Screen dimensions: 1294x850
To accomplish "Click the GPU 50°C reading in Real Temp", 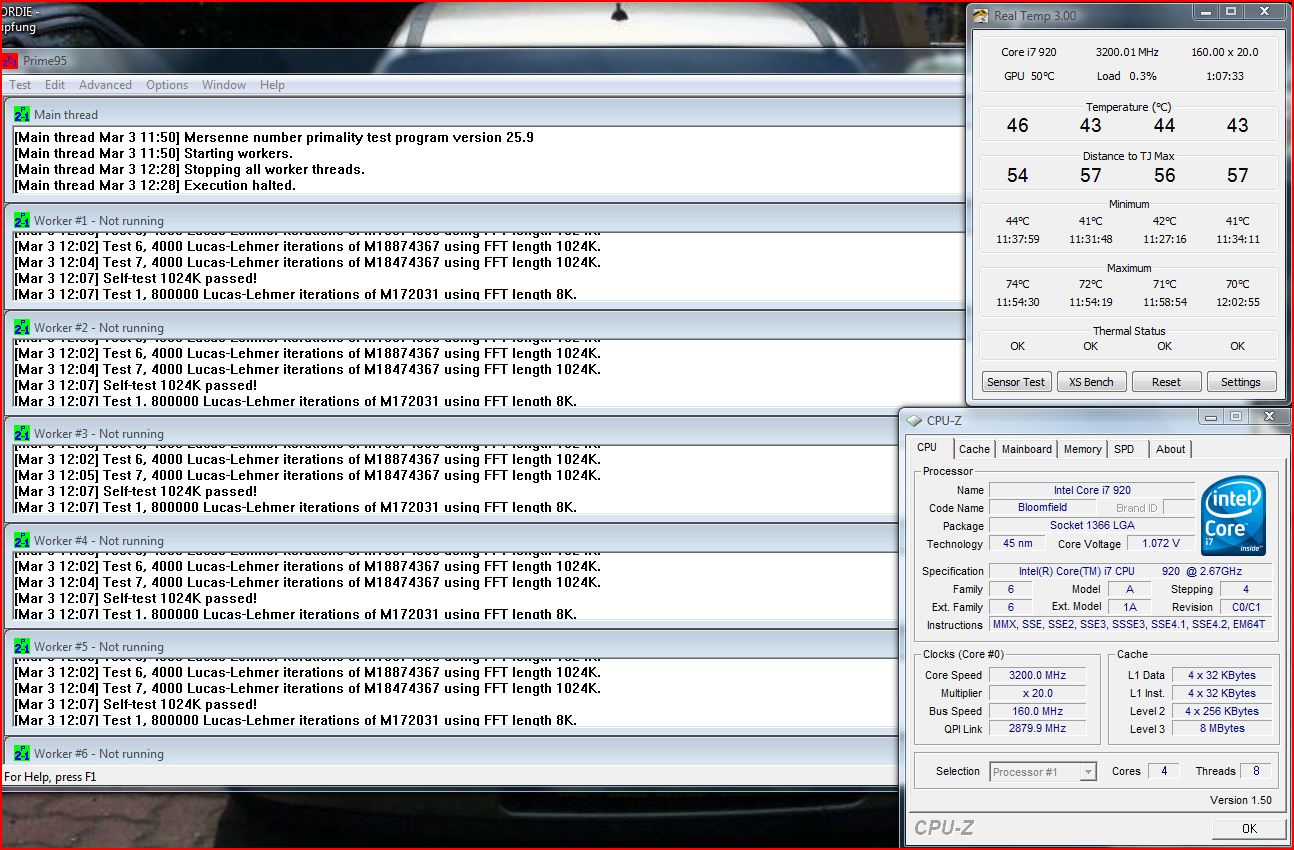I will click(1029, 76).
